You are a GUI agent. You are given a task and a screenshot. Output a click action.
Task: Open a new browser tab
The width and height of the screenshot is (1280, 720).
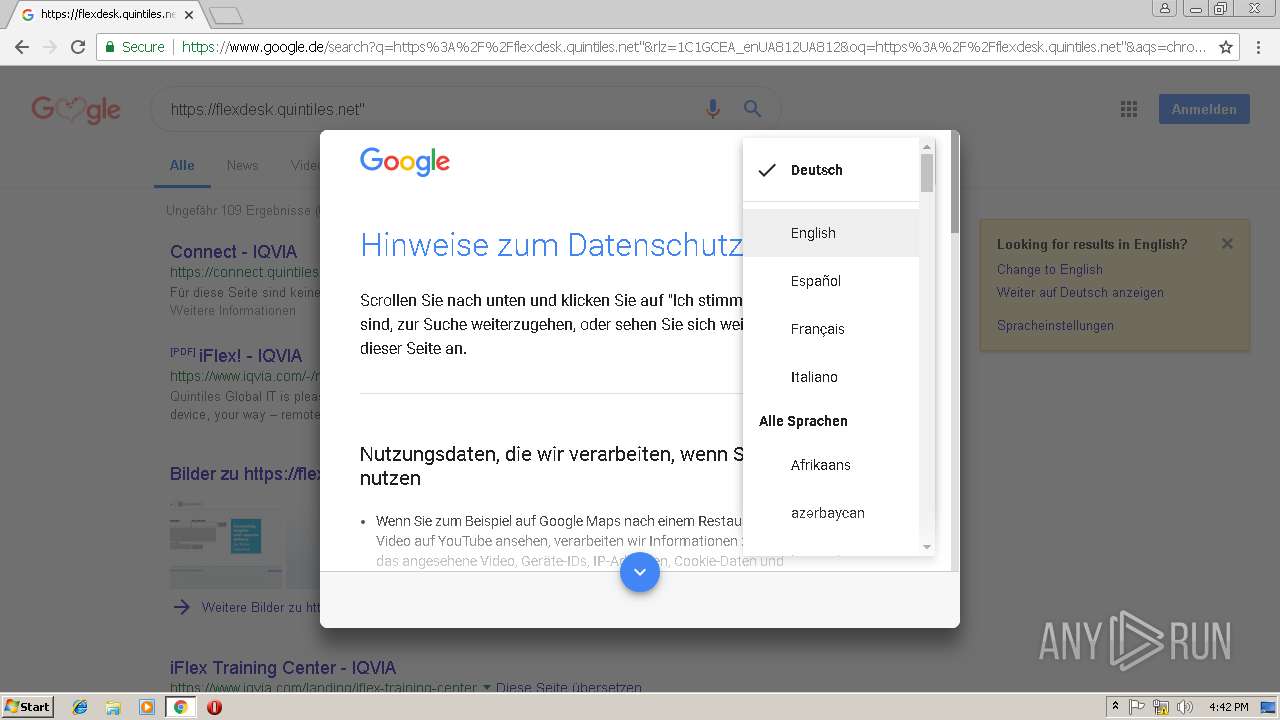click(x=226, y=15)
